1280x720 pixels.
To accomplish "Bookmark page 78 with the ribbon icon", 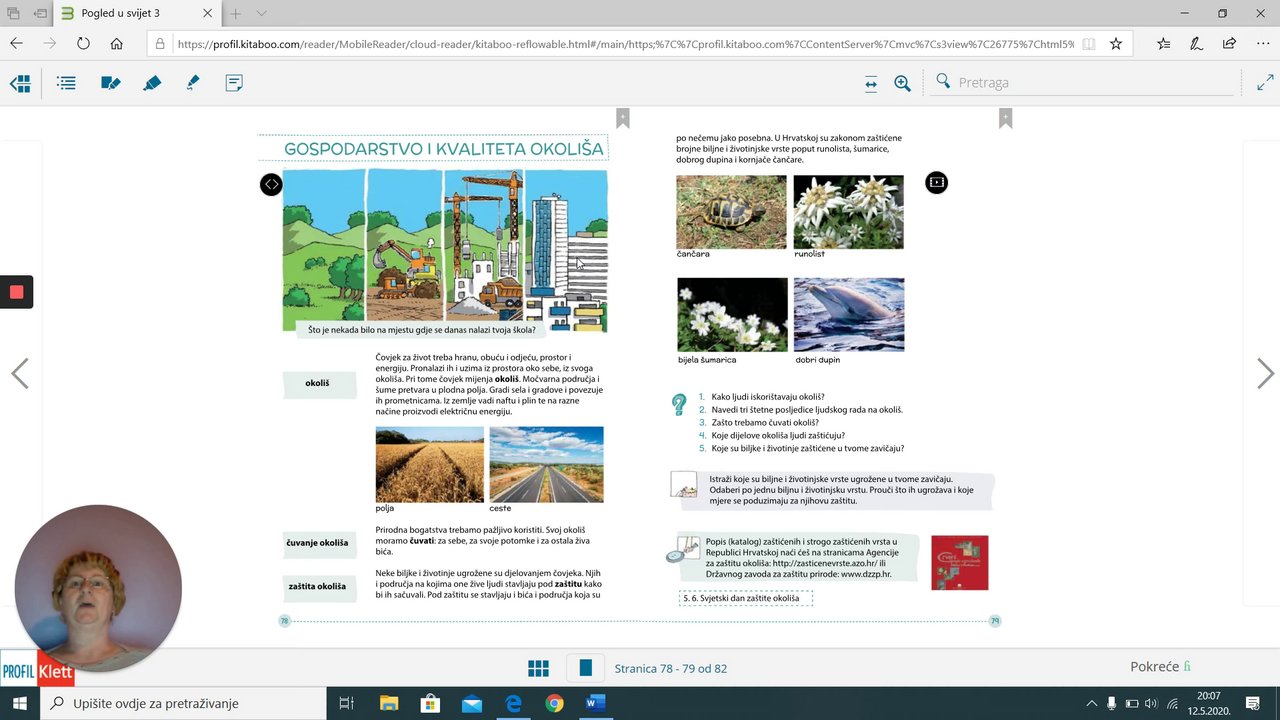I will 622,118.
